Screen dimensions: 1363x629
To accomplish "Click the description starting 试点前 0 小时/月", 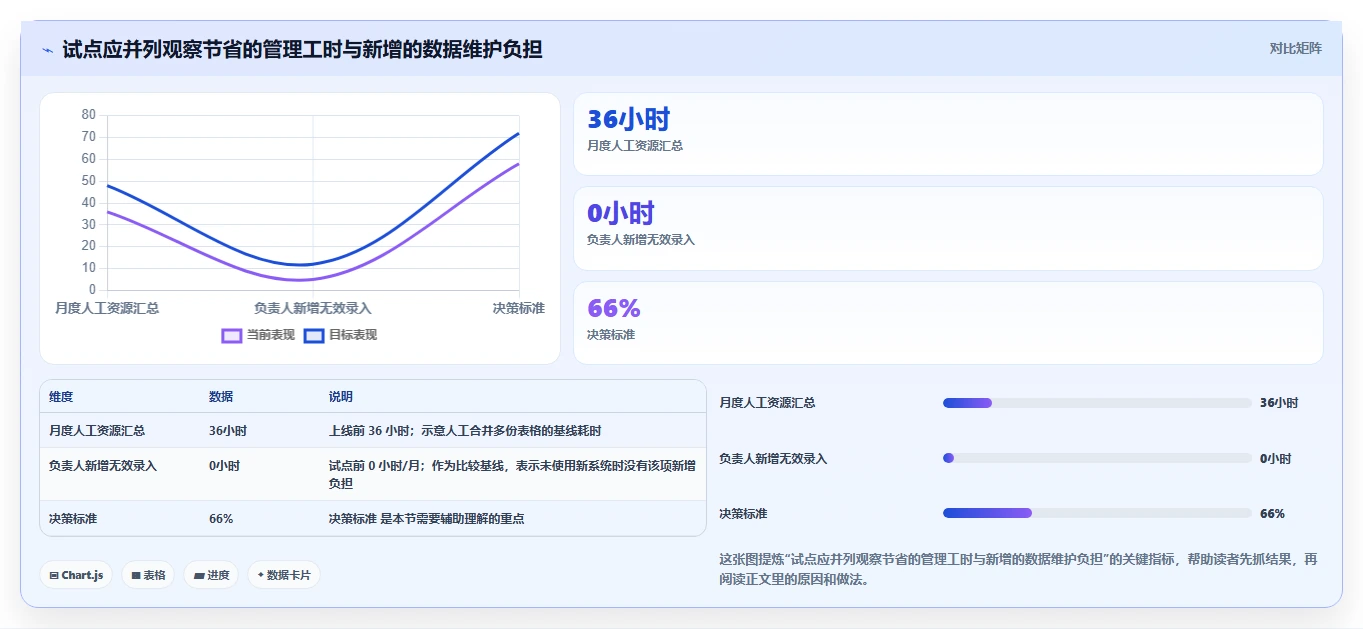I will pos(512,474).
